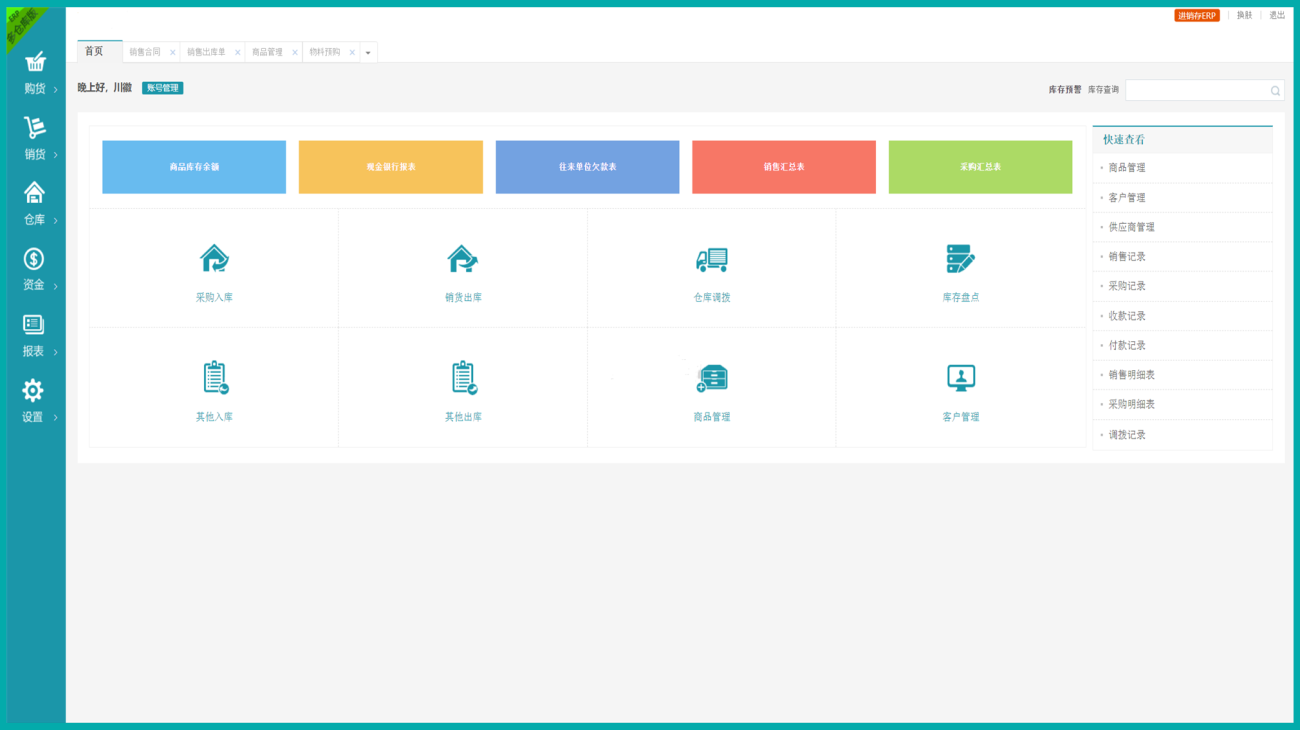The image size is (1300, 730).
Task: Click the 其他入库 clipboard icon
Action: 215,377
